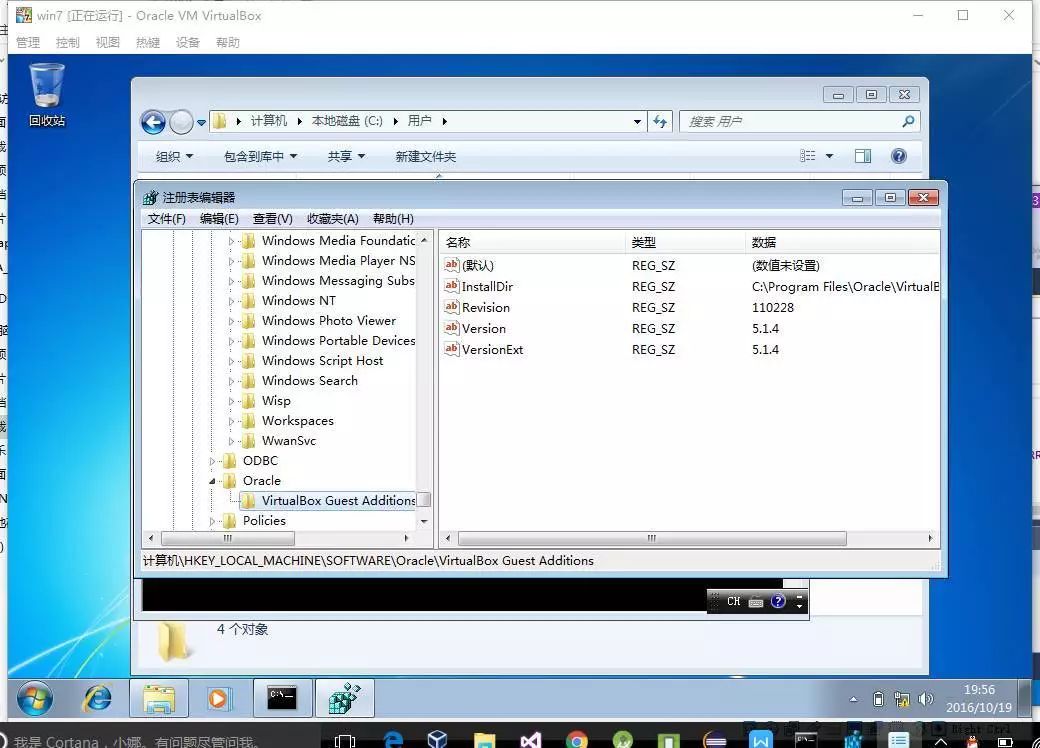Image resolution: width=1040 pixels, height=748 pixels.
Task: Click the horizontal scrollbar in values pane
Action: (650, 538)
